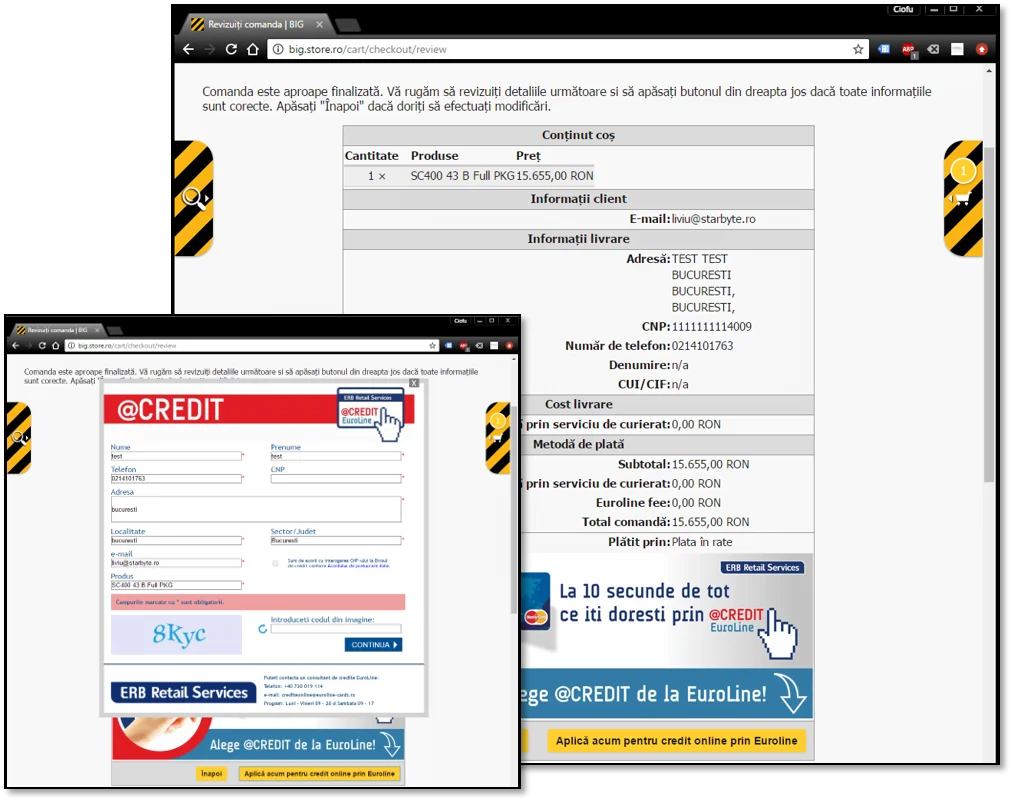Screen dimensions: 1013x802
Task: Click Ciofu profile button in large window
Action: 903,9
